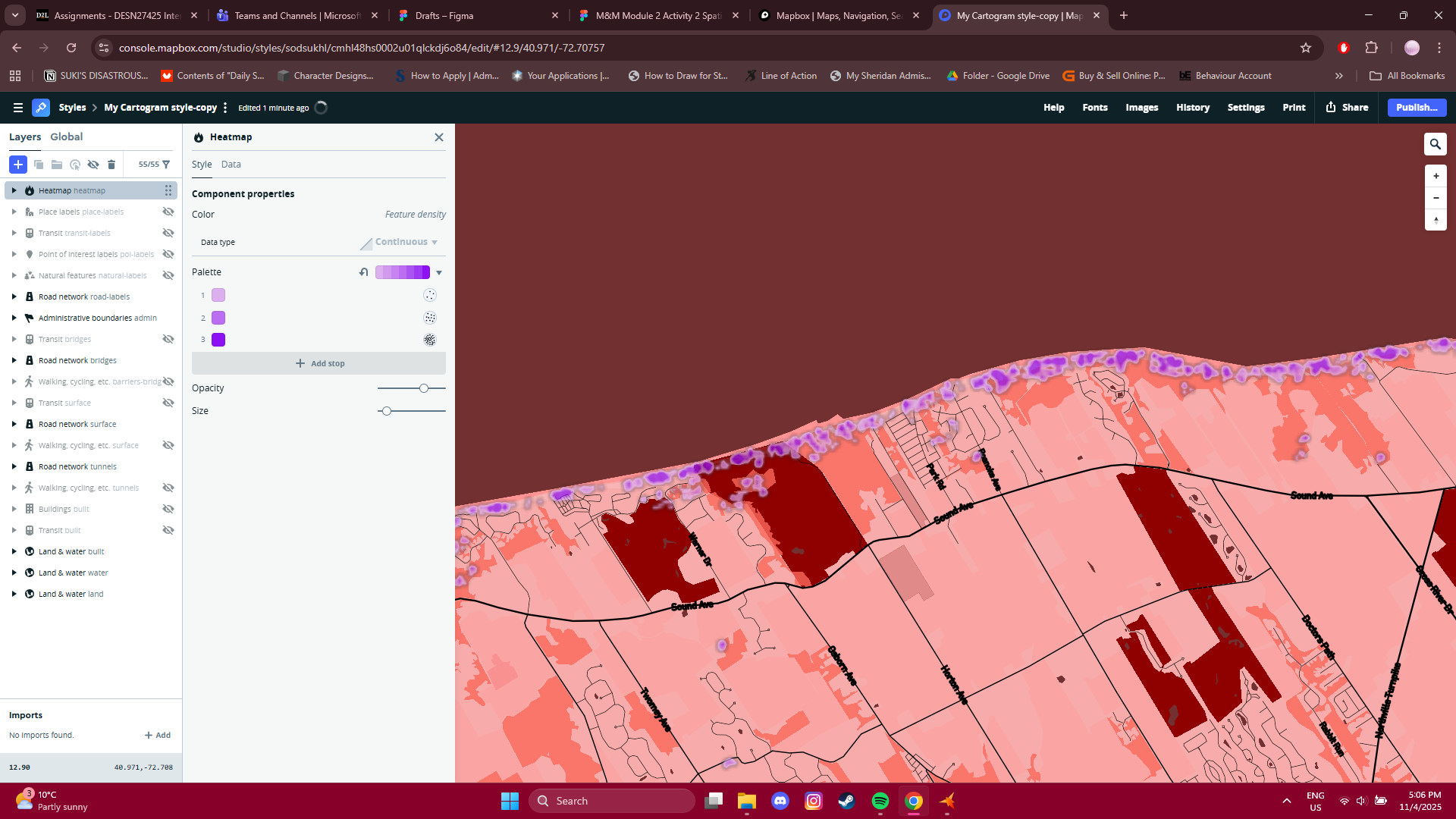Open the map search magnifier icon

(1435, 144)
